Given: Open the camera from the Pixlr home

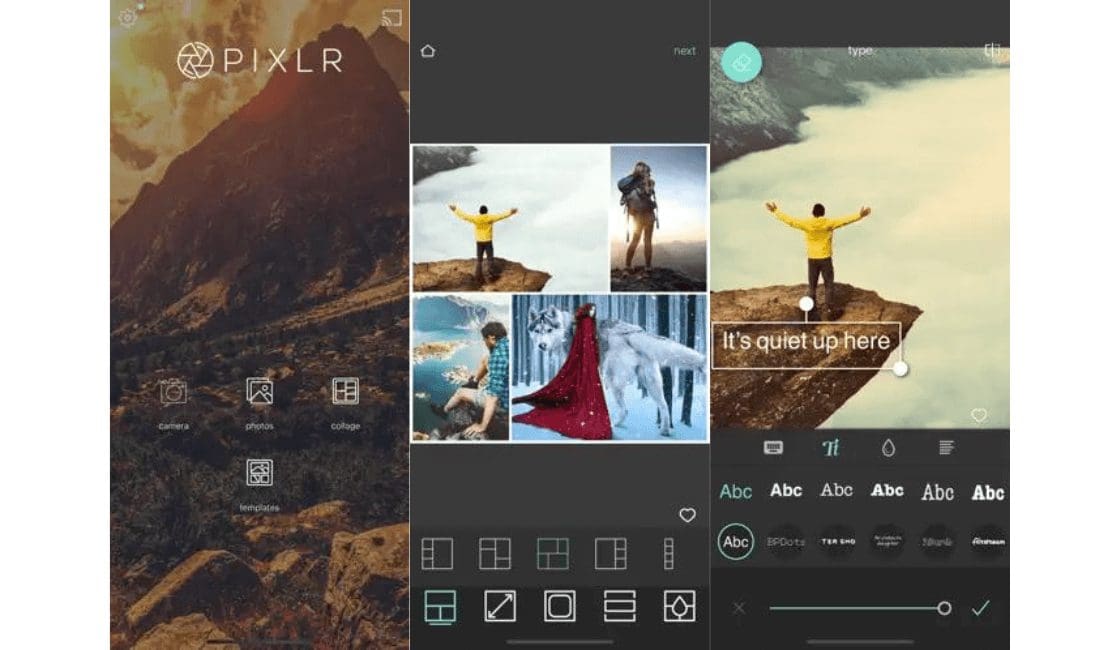Looking at the screenshot, I should click(174, 393).
